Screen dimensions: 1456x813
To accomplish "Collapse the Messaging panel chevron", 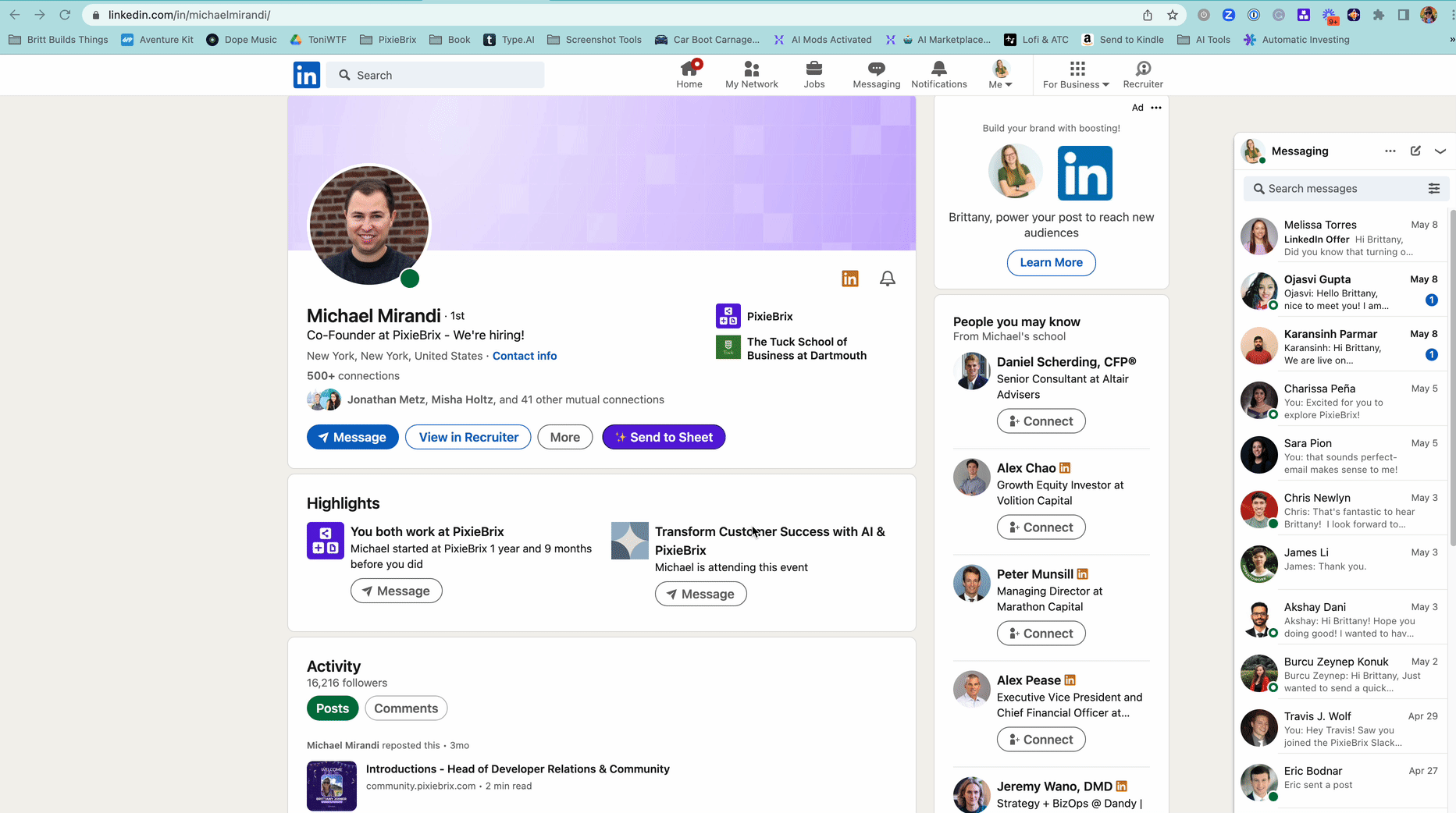I will pyautogui.click(x=1440, y=151).
